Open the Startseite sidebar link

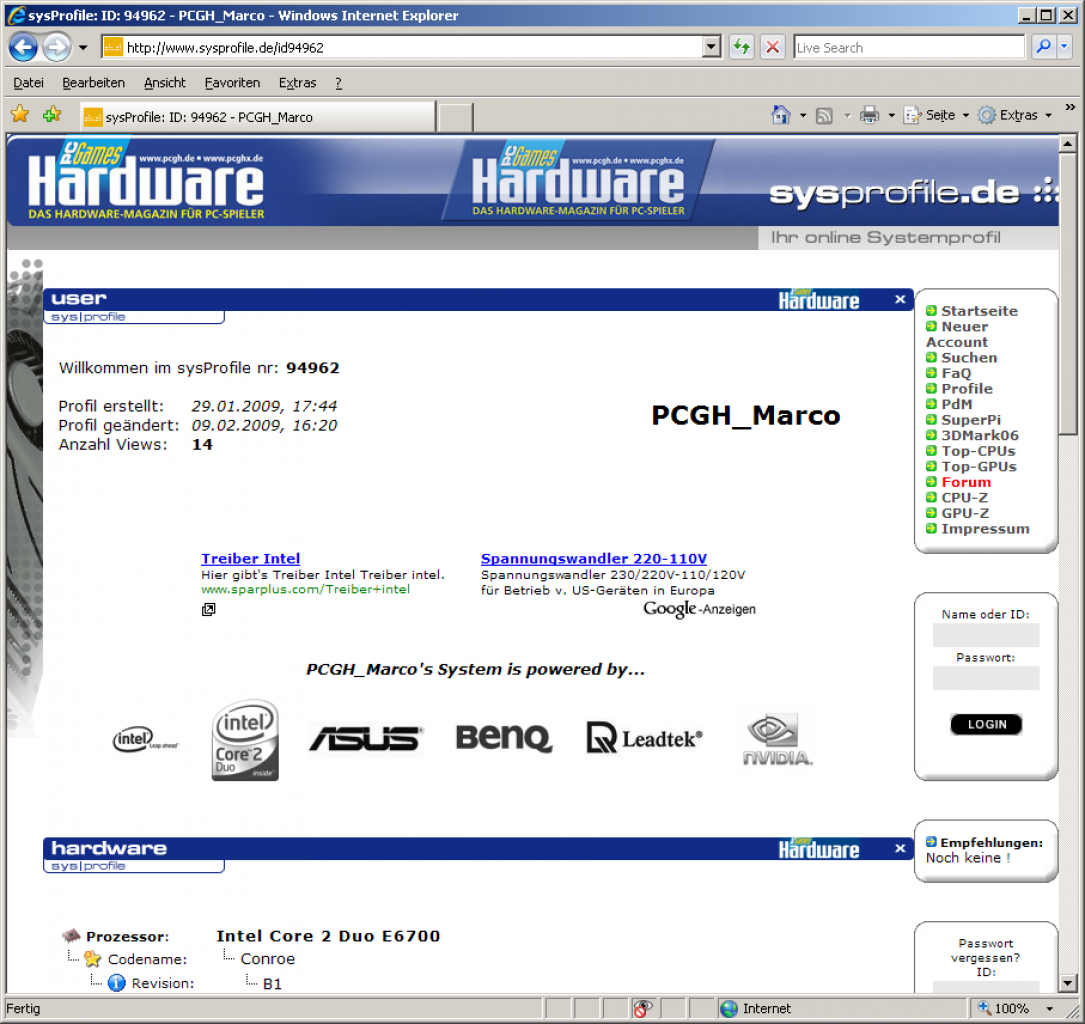click(x=979, y=311)
